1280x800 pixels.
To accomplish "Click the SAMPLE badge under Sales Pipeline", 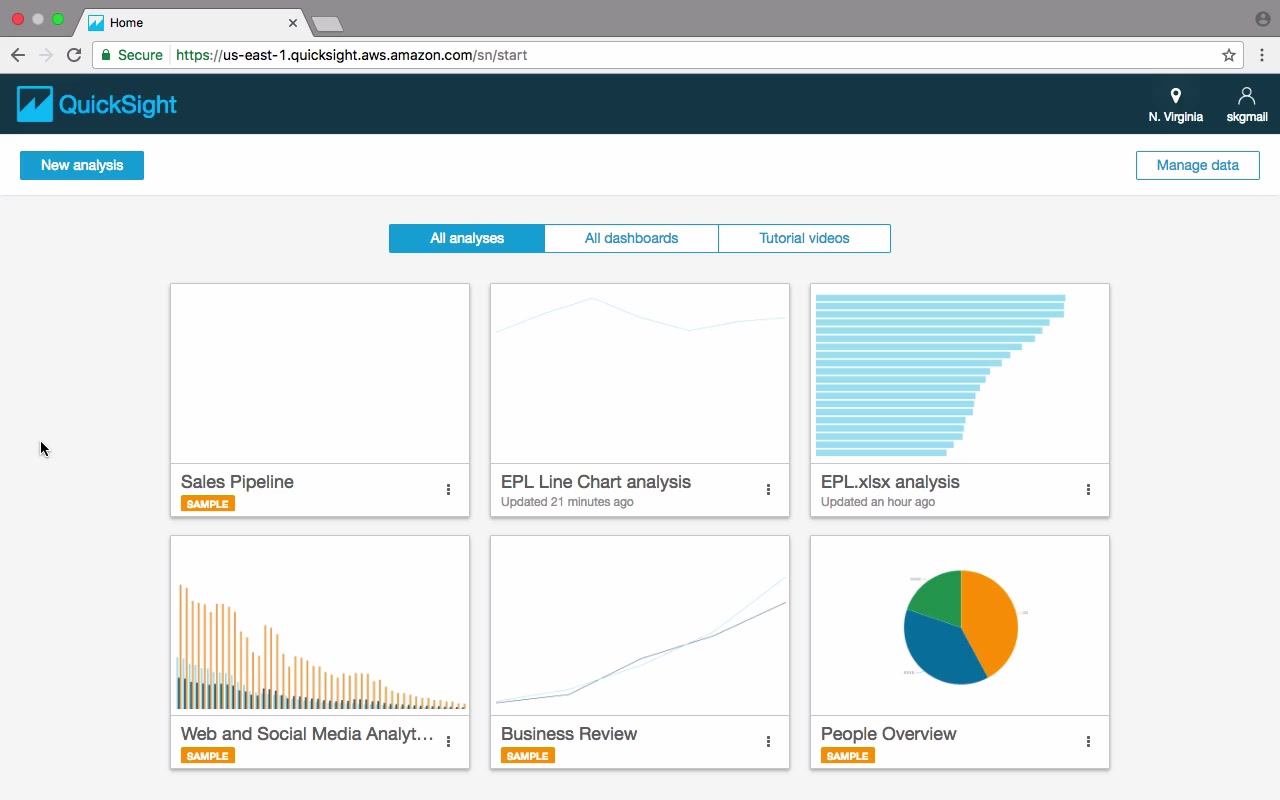I will pyautogui.click(x=208, y=504).
